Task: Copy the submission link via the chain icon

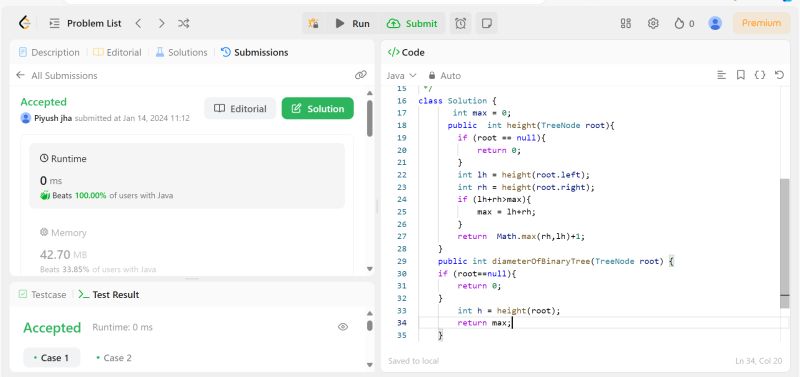Action: coord(361,75)
